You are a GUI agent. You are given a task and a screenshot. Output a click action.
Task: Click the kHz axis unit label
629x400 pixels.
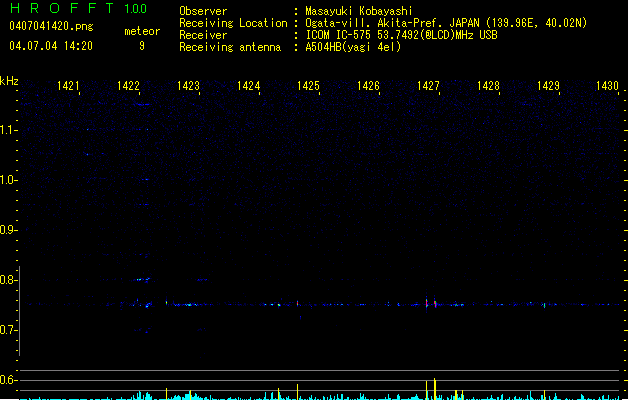9,81
